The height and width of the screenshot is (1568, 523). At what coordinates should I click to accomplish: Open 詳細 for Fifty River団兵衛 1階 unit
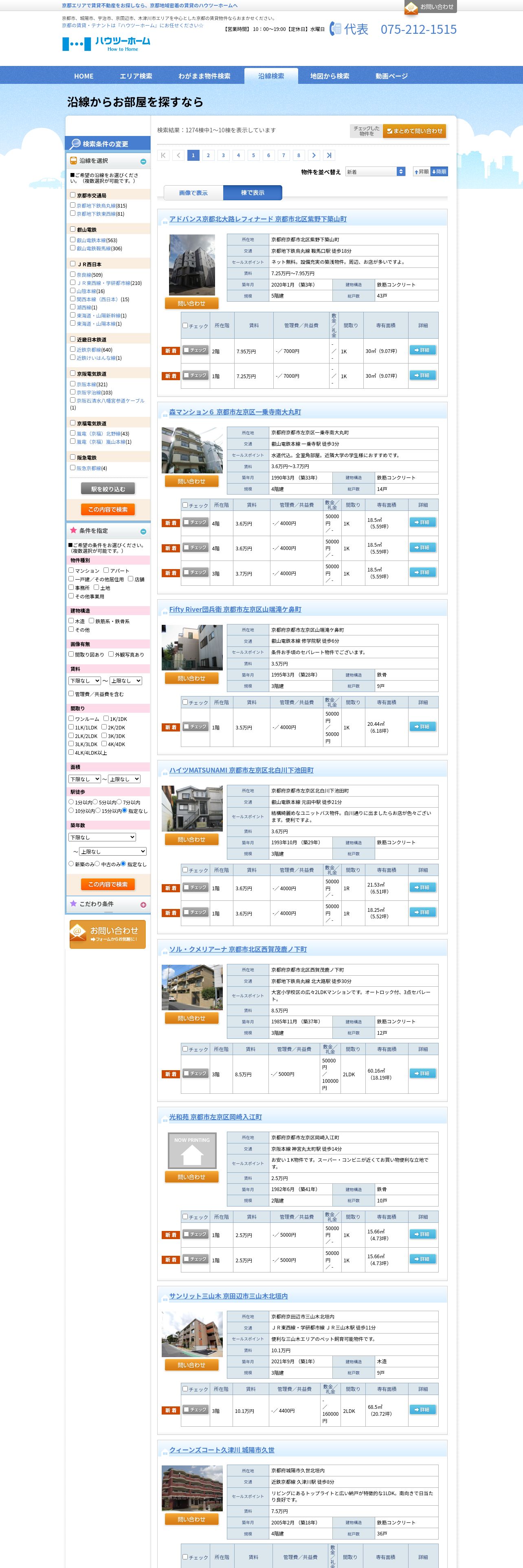(422, 726)
